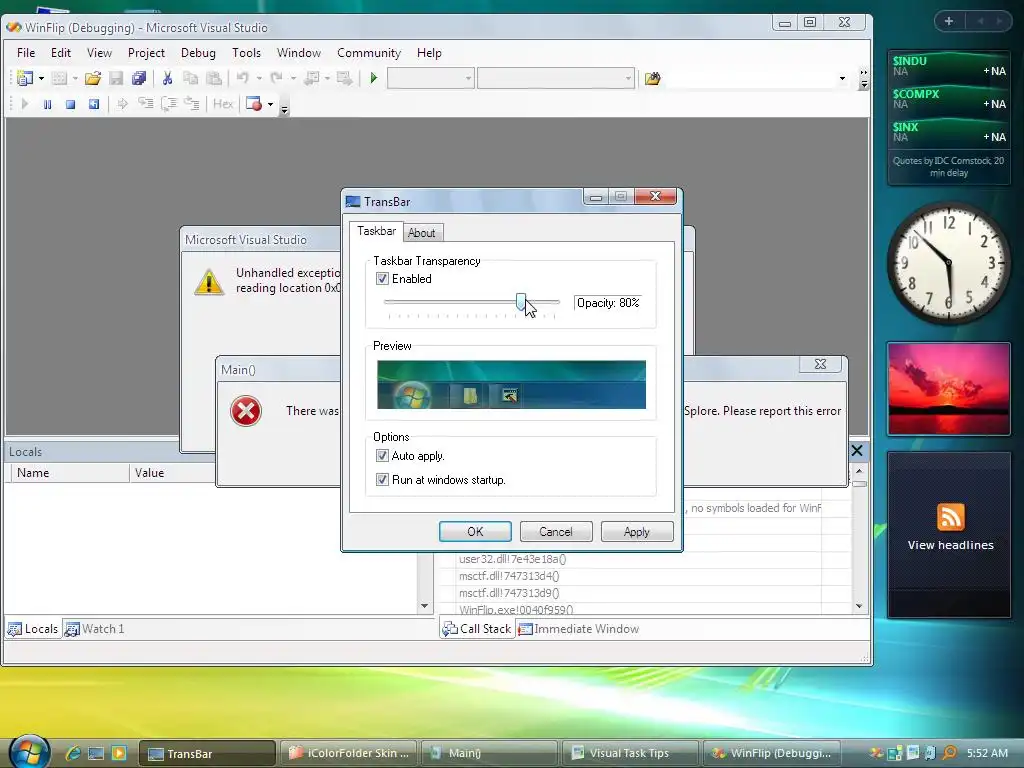Click the $COMPX stock quote row

pyautogui.click(x=949, y=99)
